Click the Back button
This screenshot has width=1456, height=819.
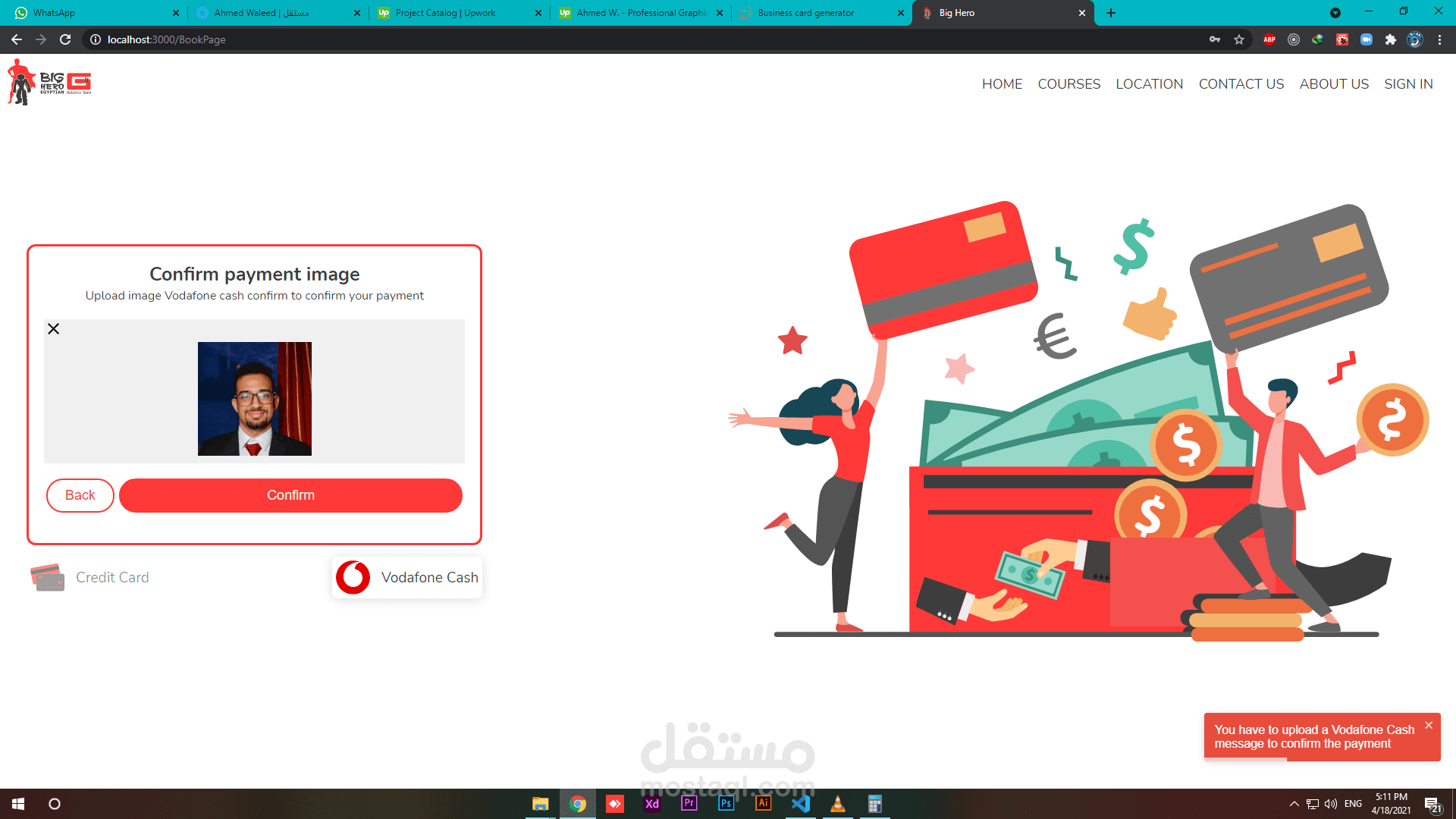[80, 495]
